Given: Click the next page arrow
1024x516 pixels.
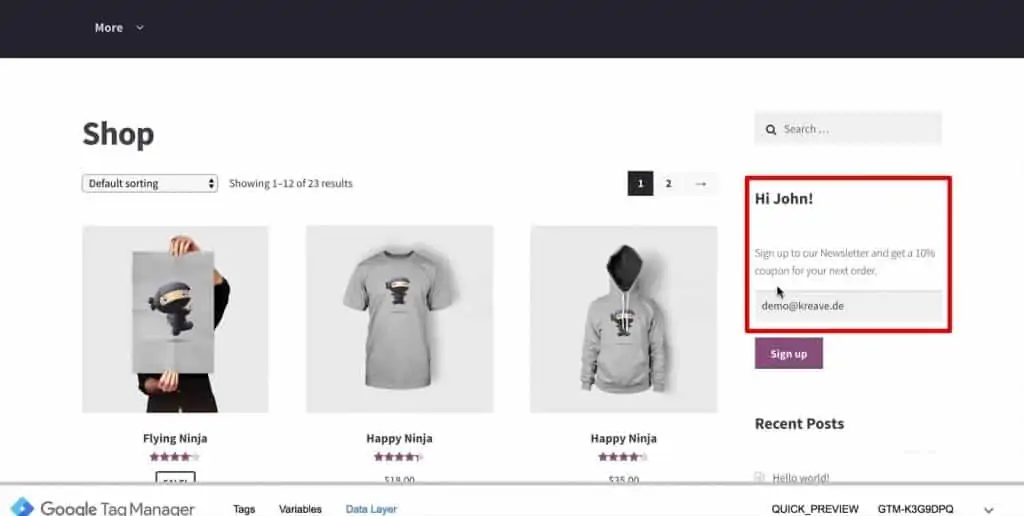Looking at the screenshot, I should (700, 184).
